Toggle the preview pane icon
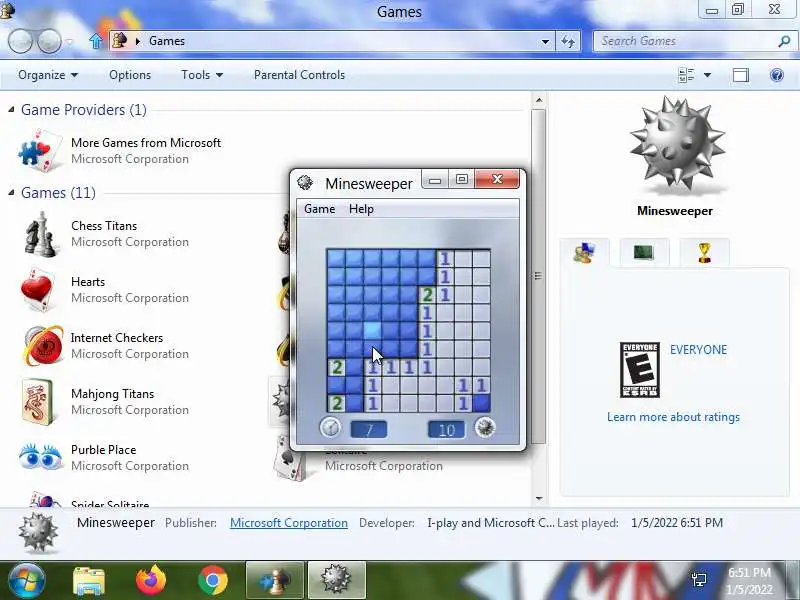This screenshot has height=600, width=800. click(741, 76)
